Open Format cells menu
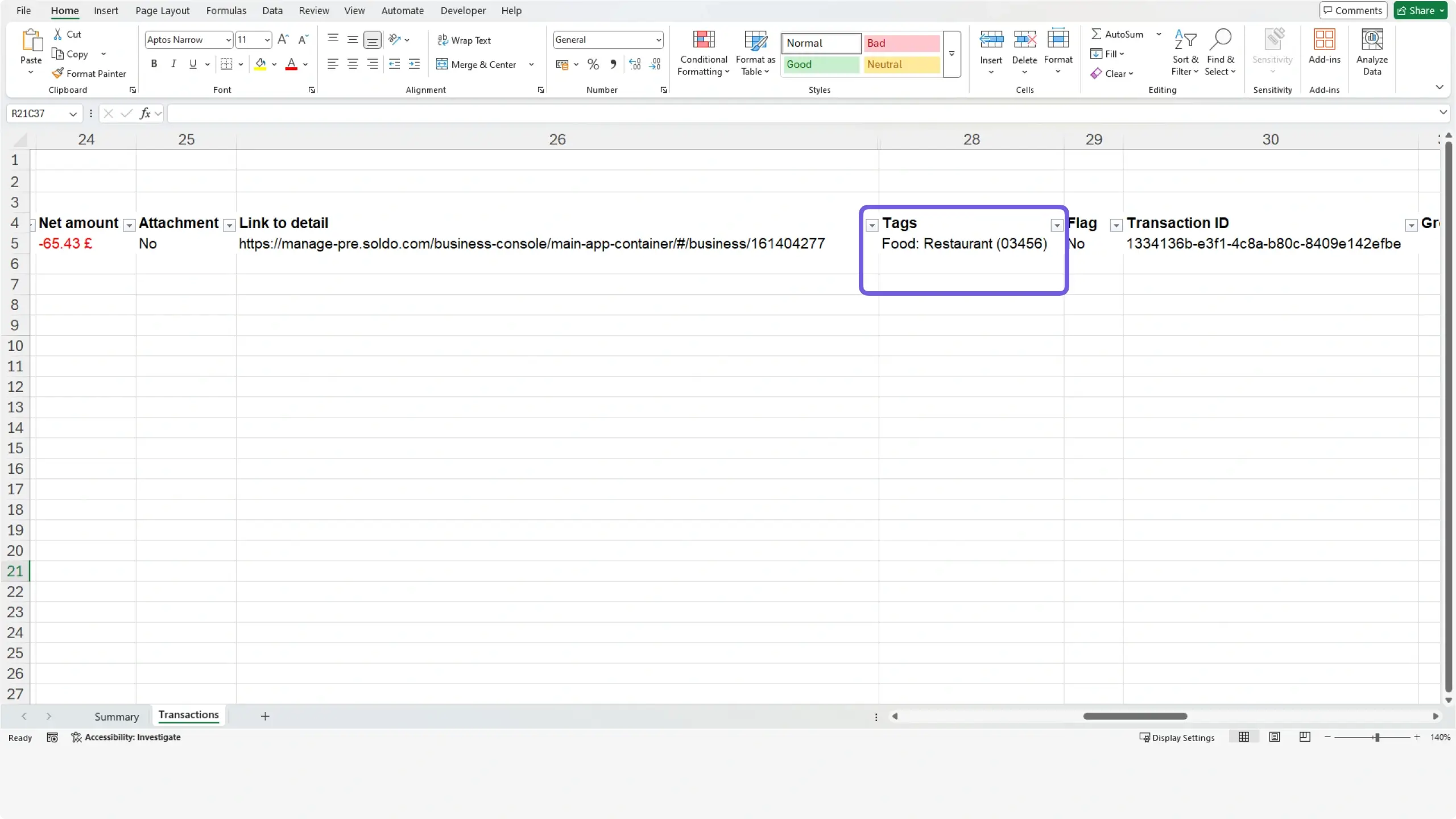 [x=1058, y=52]
